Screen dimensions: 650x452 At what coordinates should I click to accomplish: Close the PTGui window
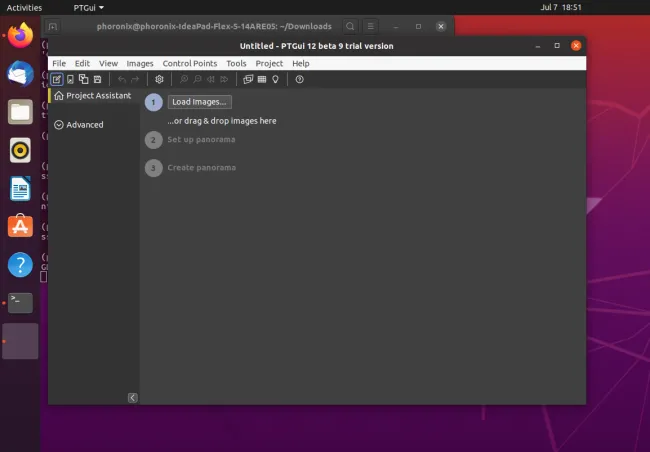[x=576, y=46]
